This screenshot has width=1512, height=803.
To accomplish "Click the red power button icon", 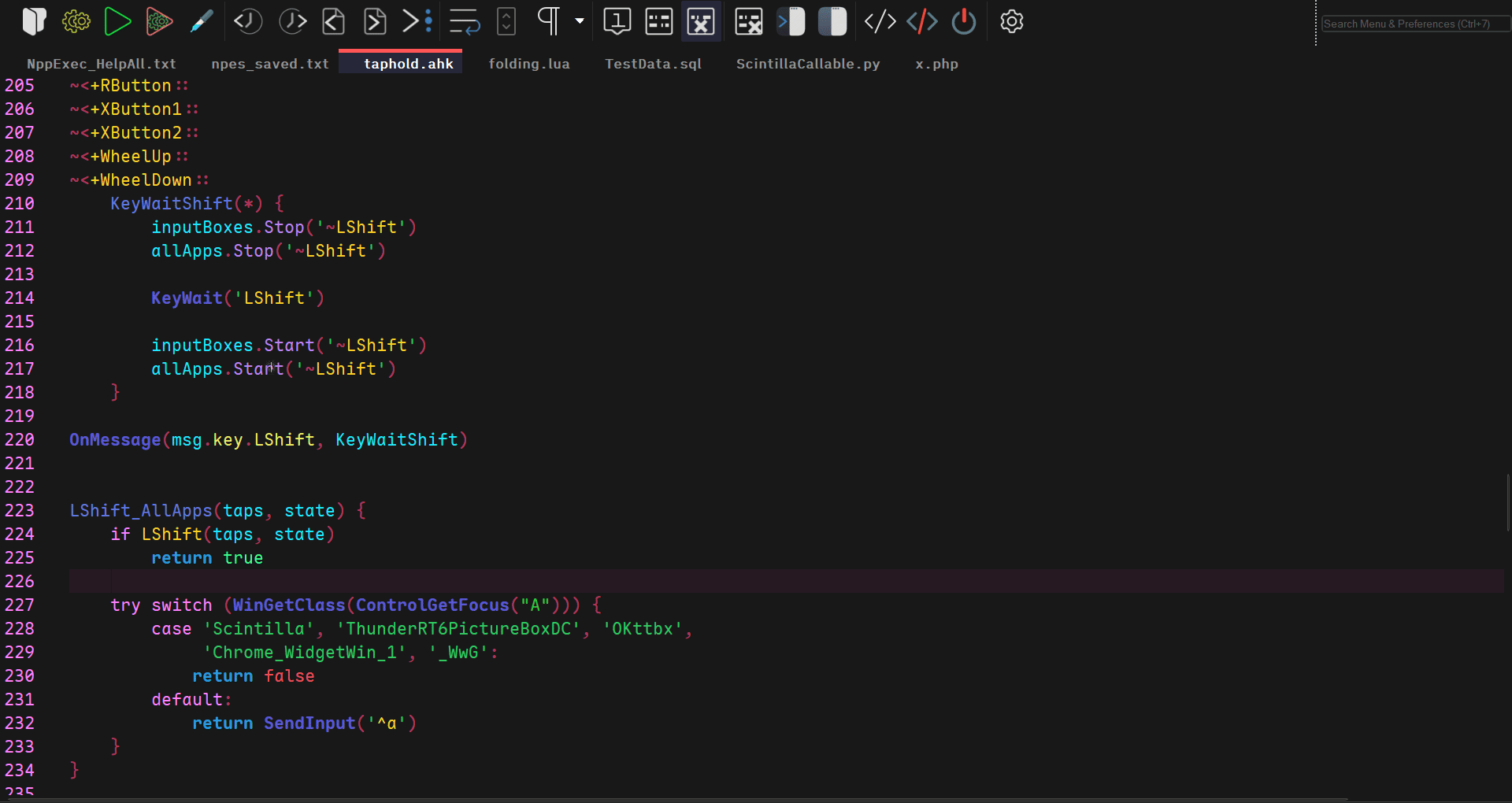I will (964, 21).
